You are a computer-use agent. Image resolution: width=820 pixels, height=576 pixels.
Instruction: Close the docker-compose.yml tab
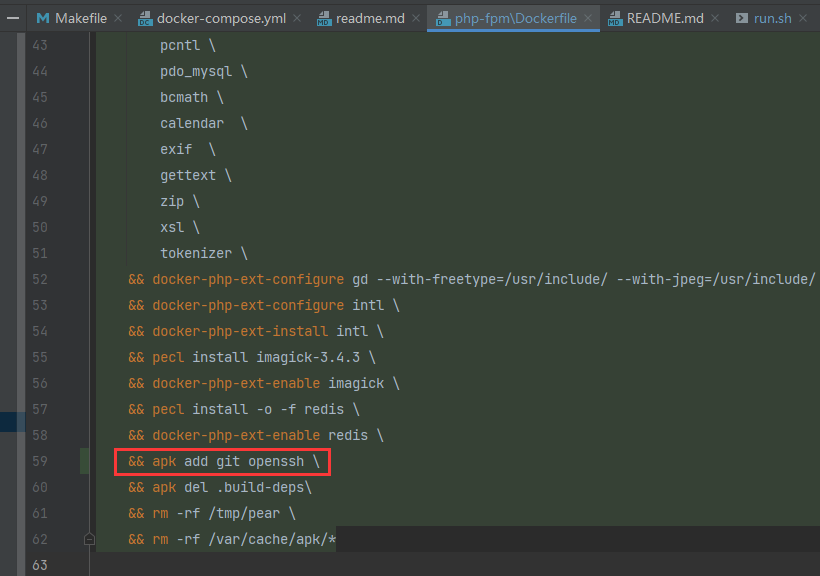(x=296, y=18)
